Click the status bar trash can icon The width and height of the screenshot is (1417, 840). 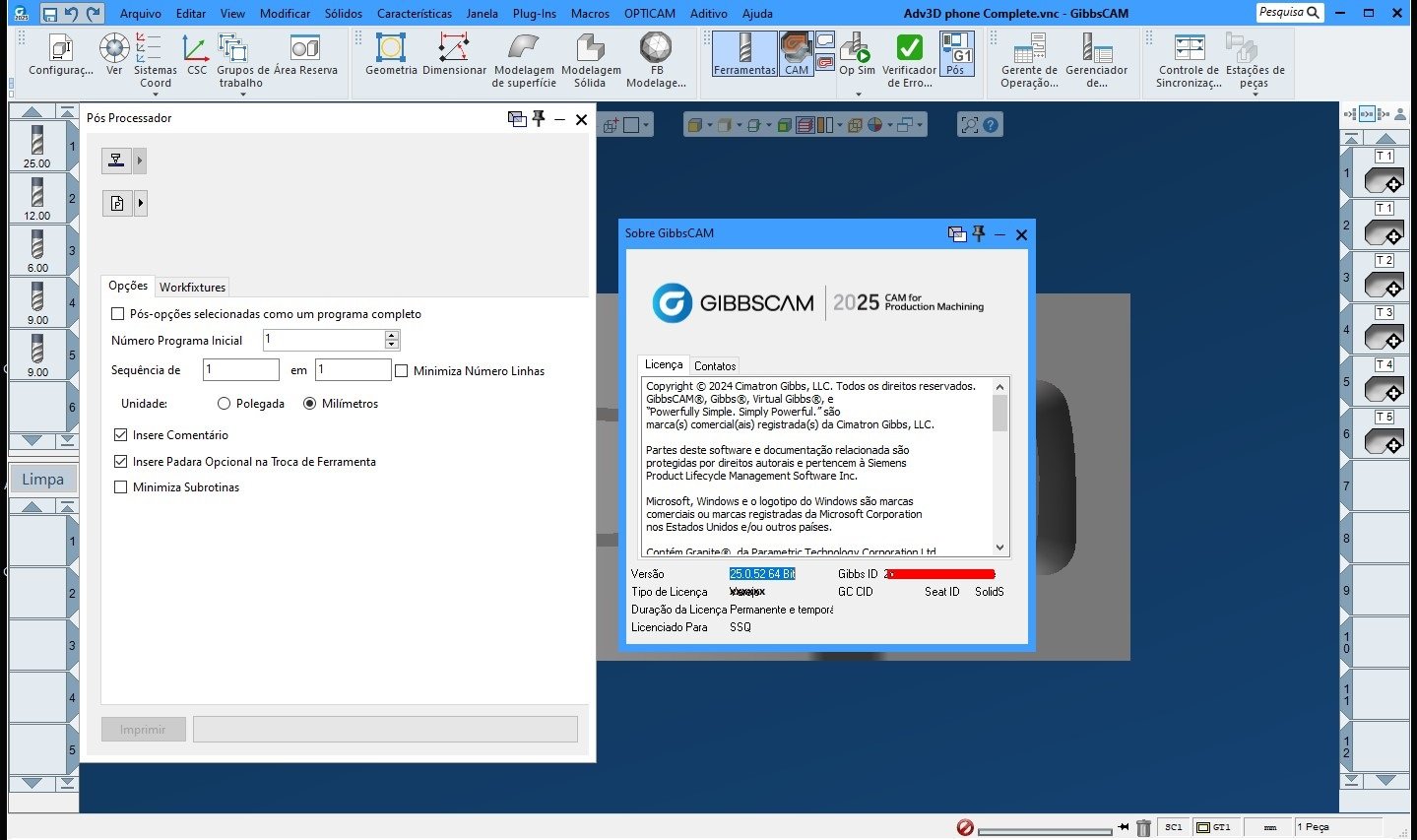pos(1143,828)
